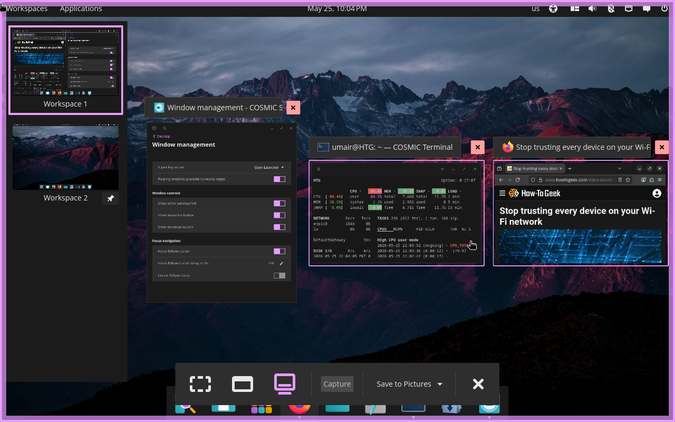Toggle Show active window hint
The width and height of the screenshot is (675, 422).
point(279,203)
